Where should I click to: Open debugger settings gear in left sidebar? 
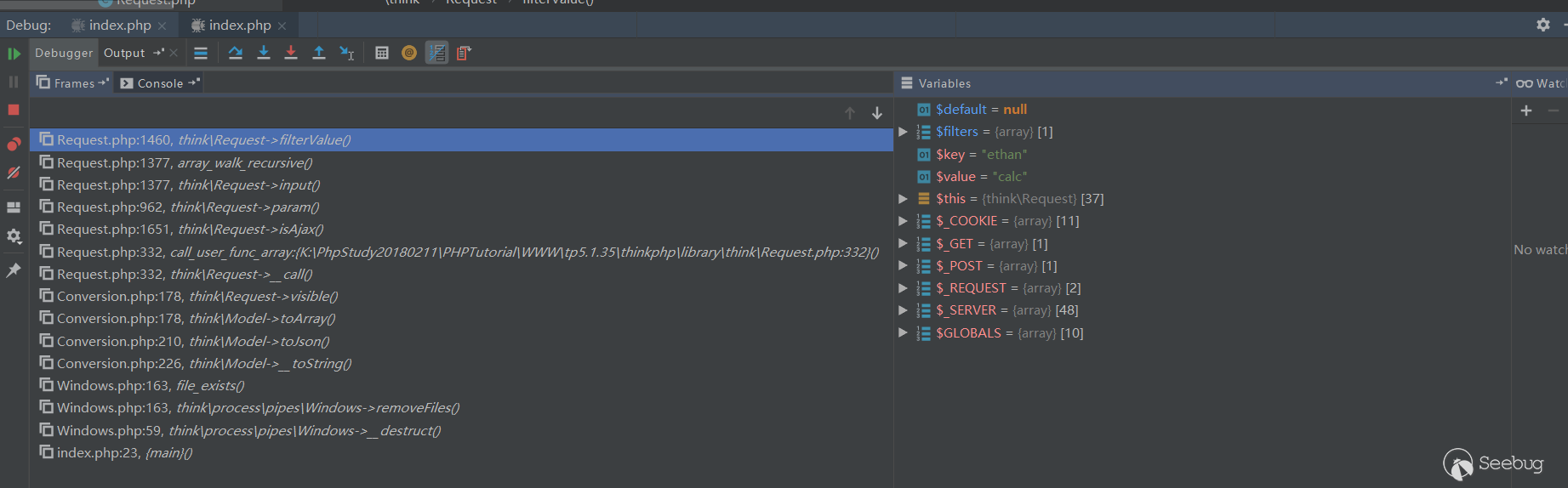click(x=14, y=236)
